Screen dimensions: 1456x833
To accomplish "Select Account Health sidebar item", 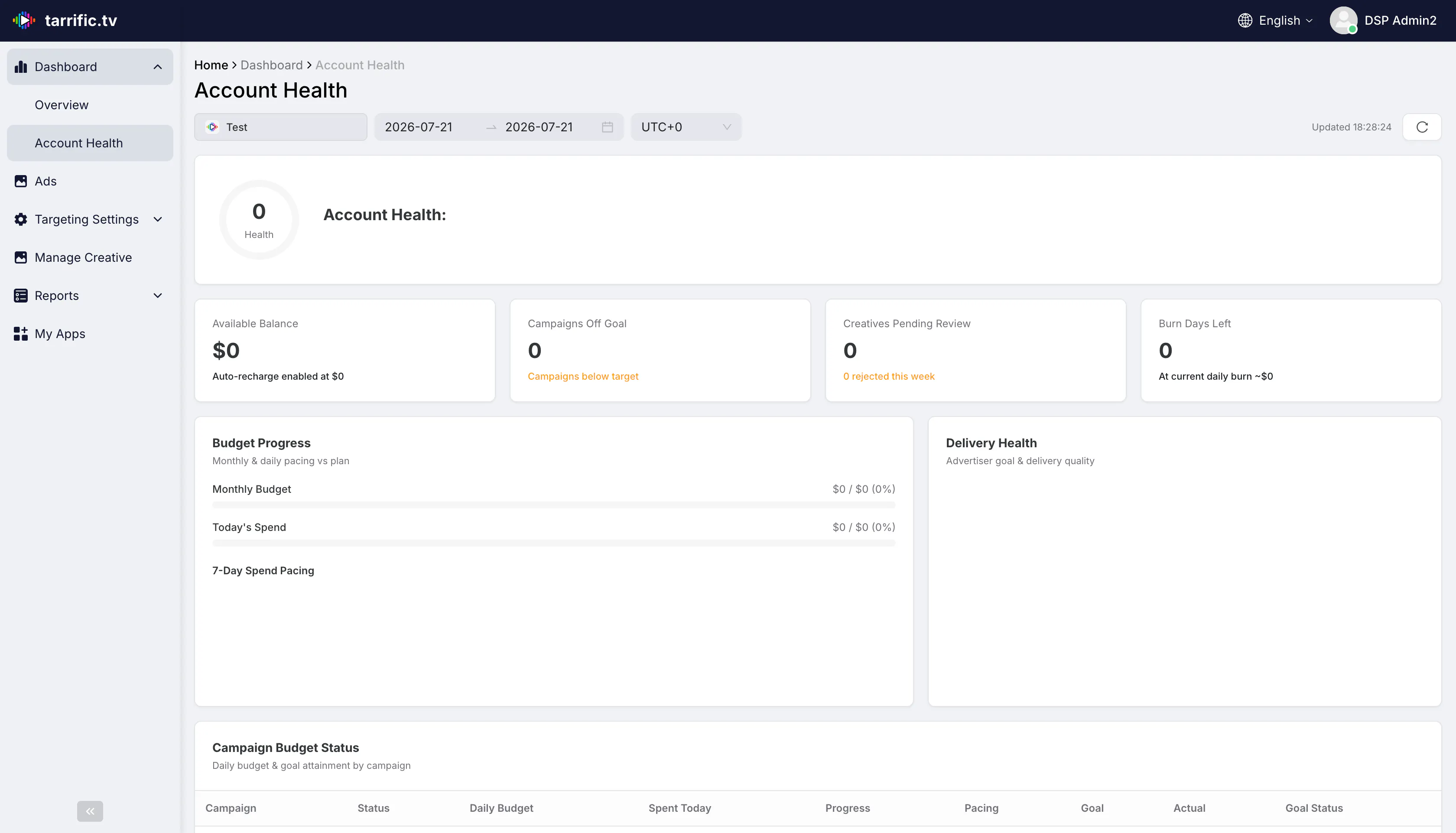I will coord(90,143).
